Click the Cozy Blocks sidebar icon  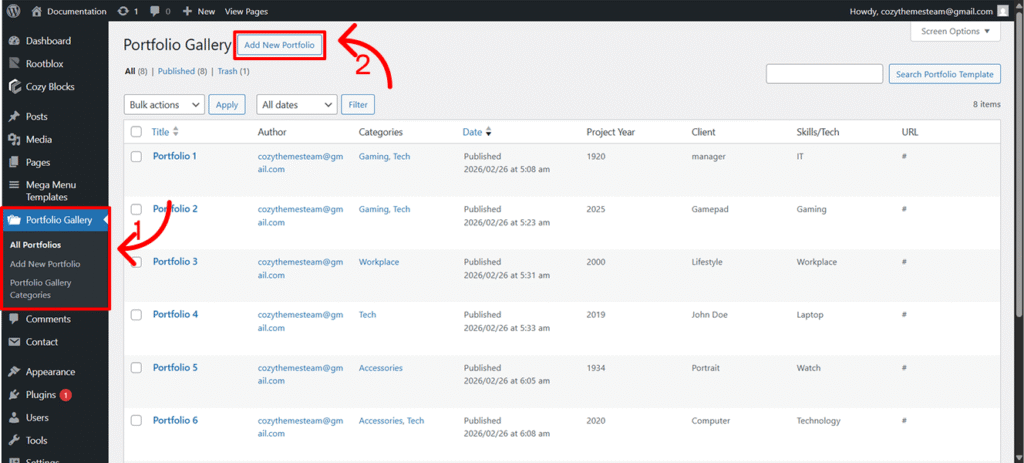pos(14,87)
